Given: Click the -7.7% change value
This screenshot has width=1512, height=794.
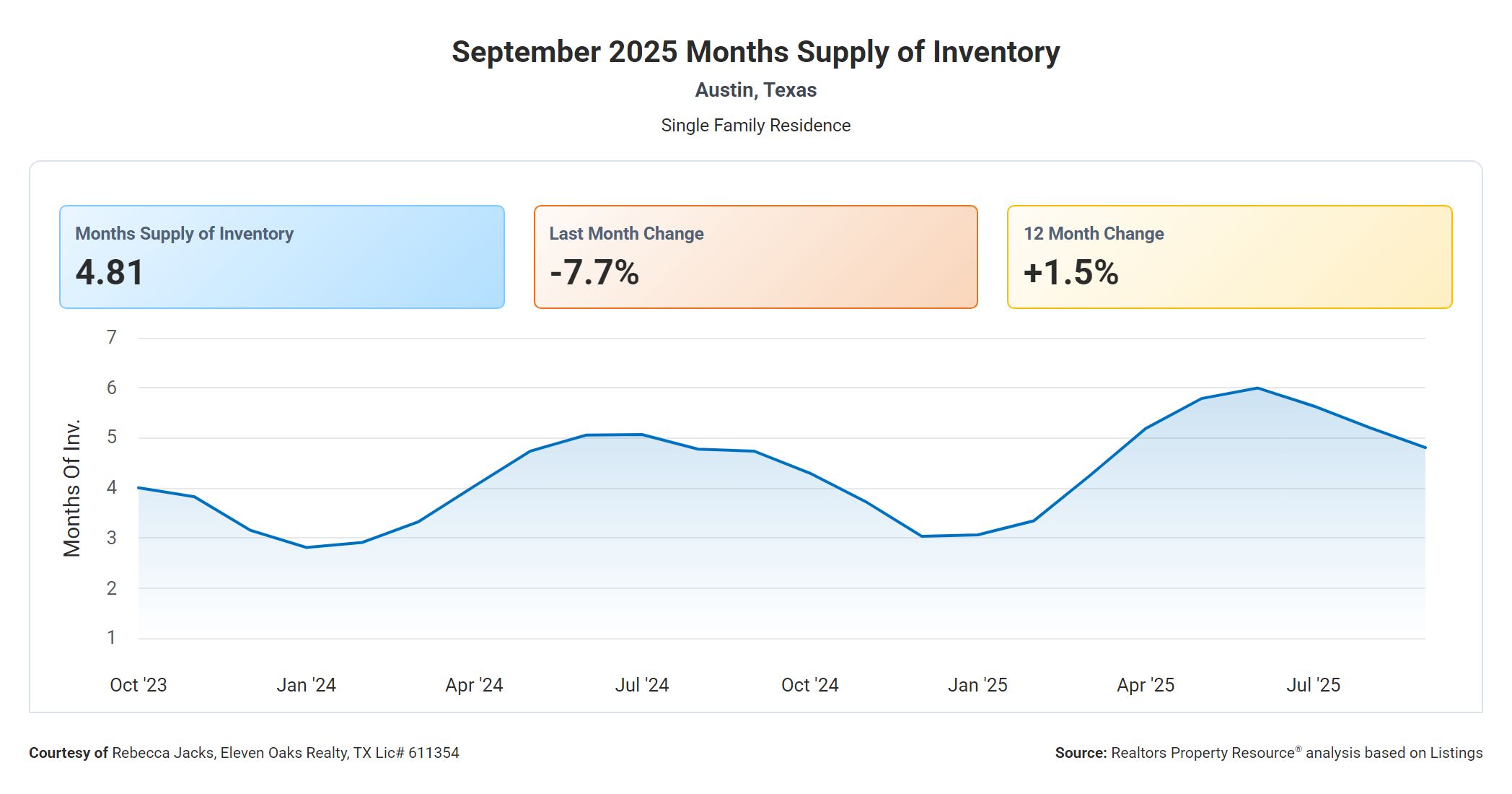Looking at the screenshot, I should point(594,273).
